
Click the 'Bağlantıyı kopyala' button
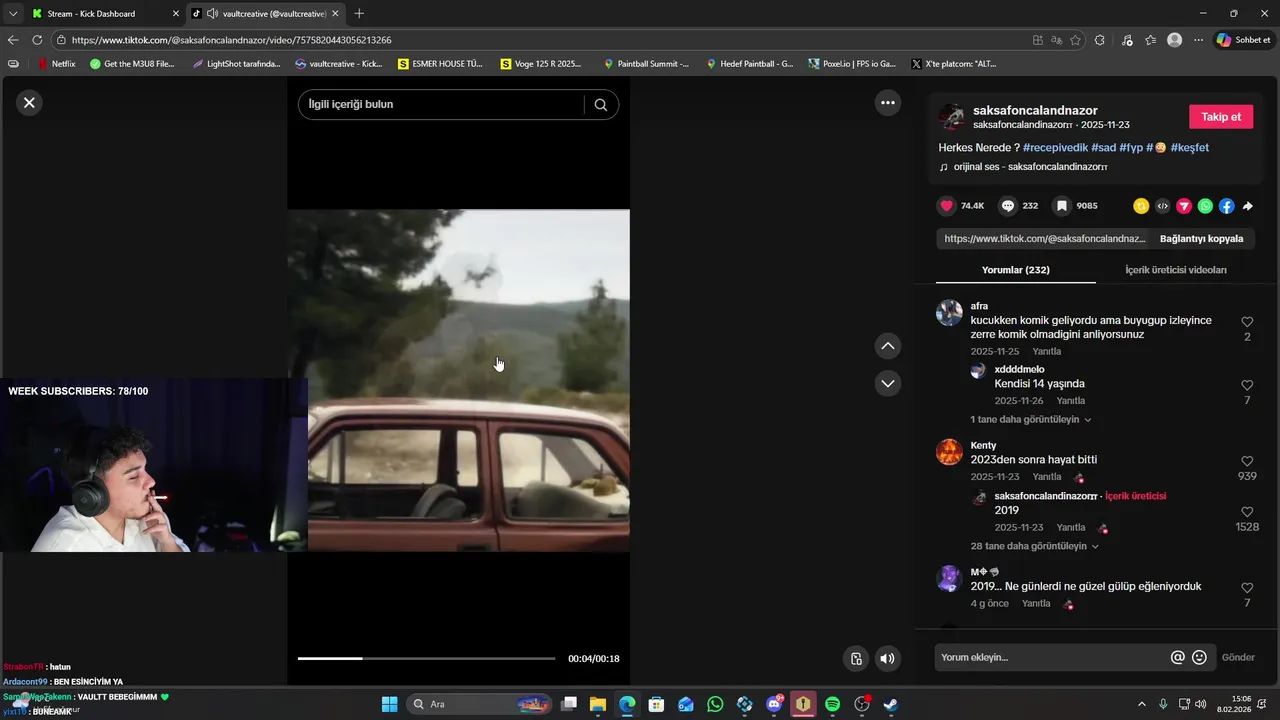click(1201, 239)
